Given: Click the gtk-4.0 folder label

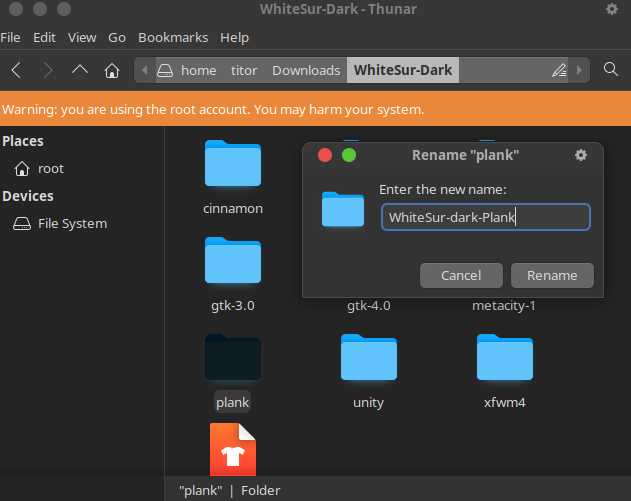Looking at the screenshot, I should tap(369, 306).
